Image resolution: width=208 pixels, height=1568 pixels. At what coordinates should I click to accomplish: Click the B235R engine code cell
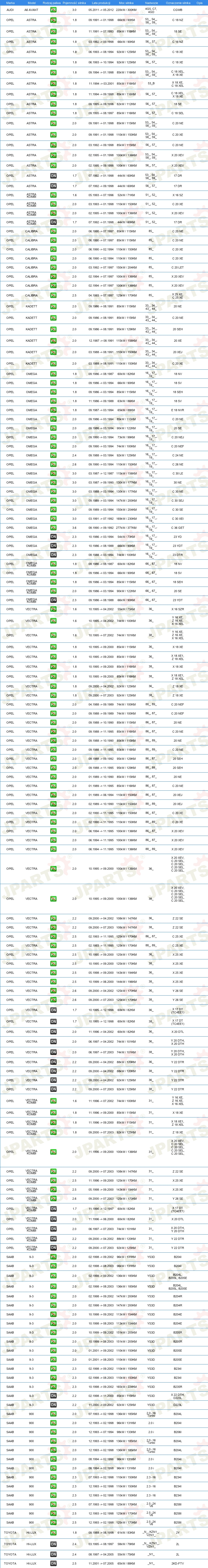click(178, 1387)
